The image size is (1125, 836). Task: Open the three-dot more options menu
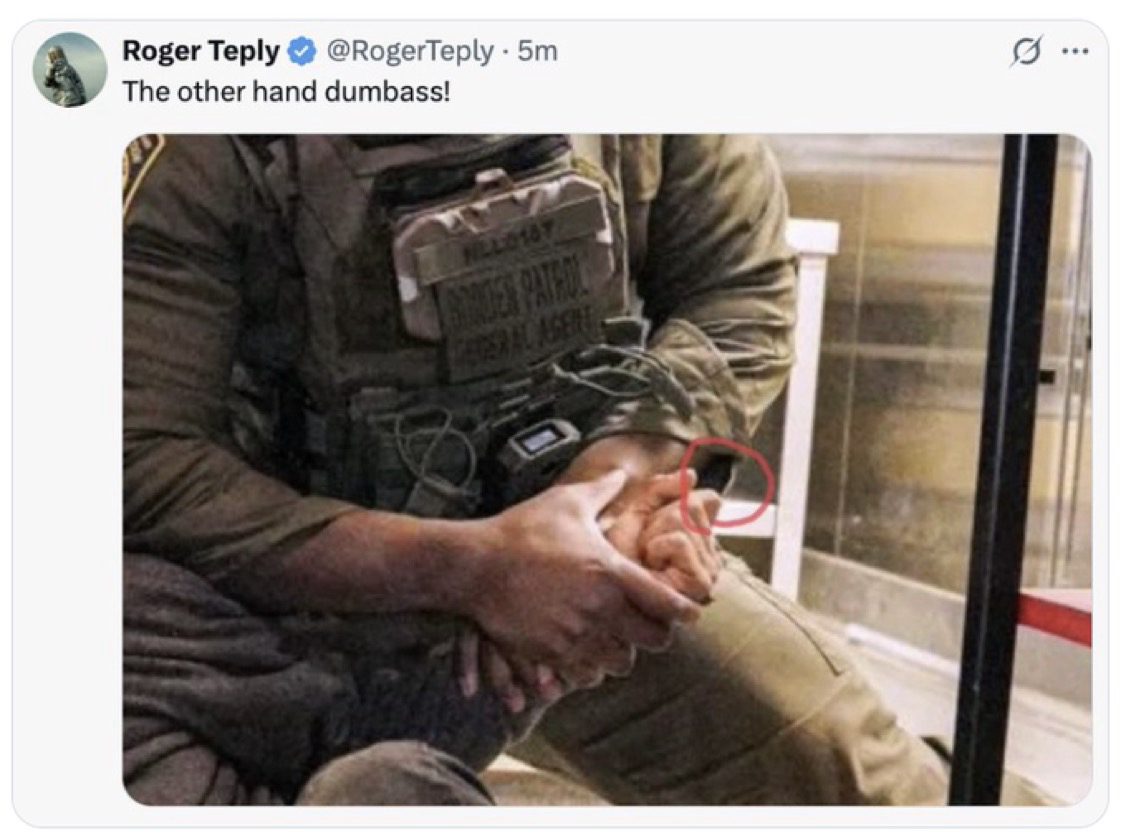coord(1074,52)
